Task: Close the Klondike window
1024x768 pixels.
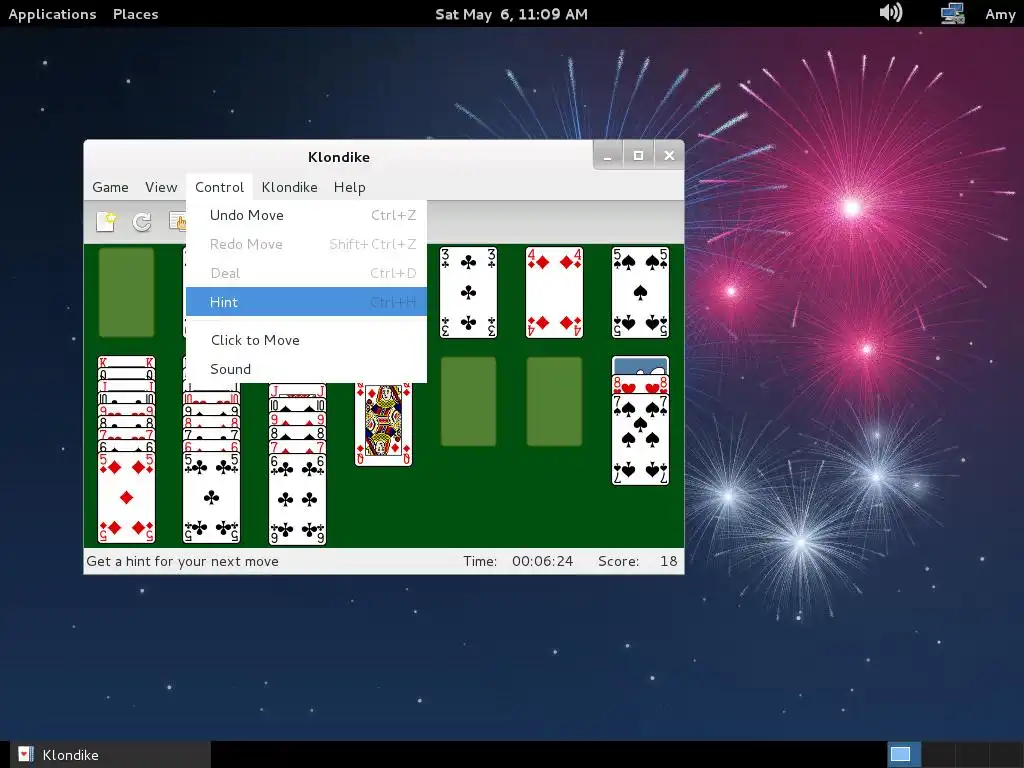Action: click(669, 155)
